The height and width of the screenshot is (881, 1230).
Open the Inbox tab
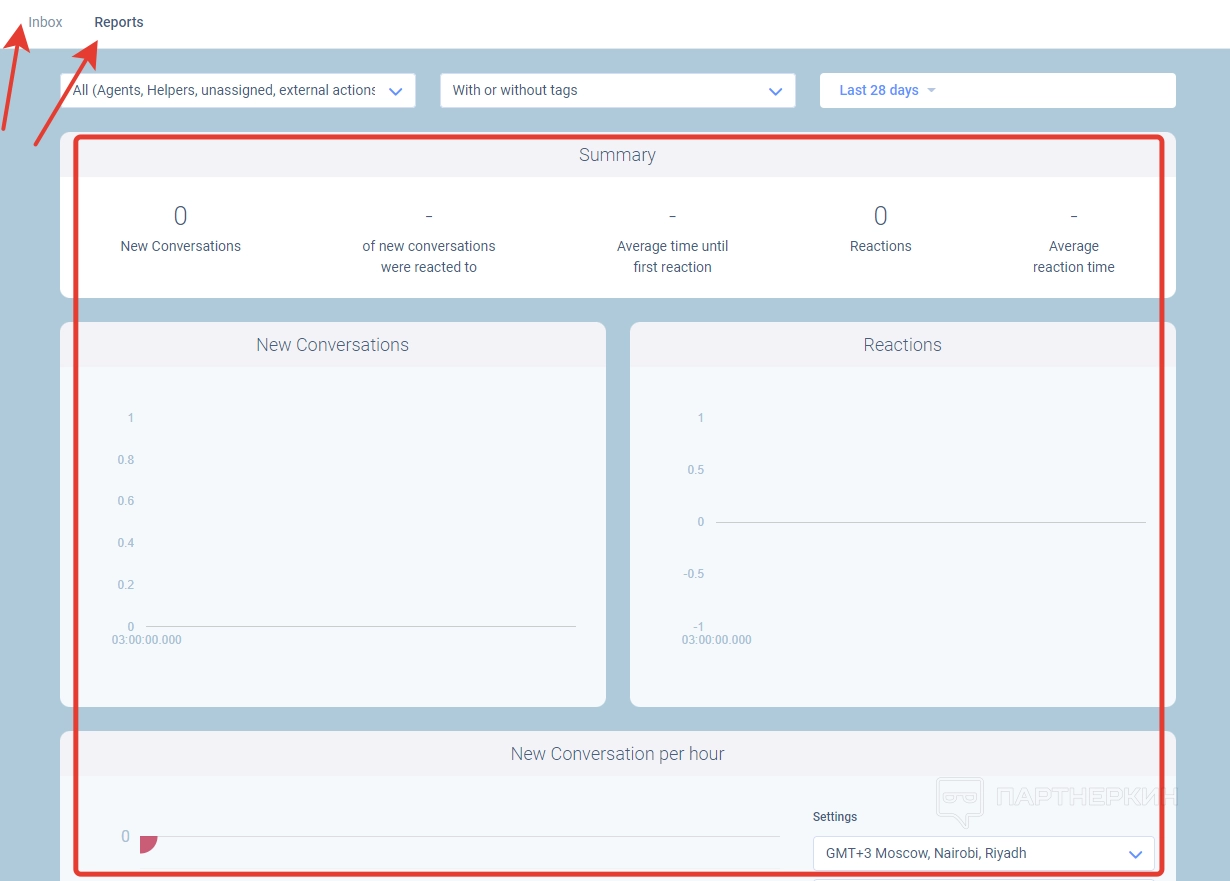point(45,22)
